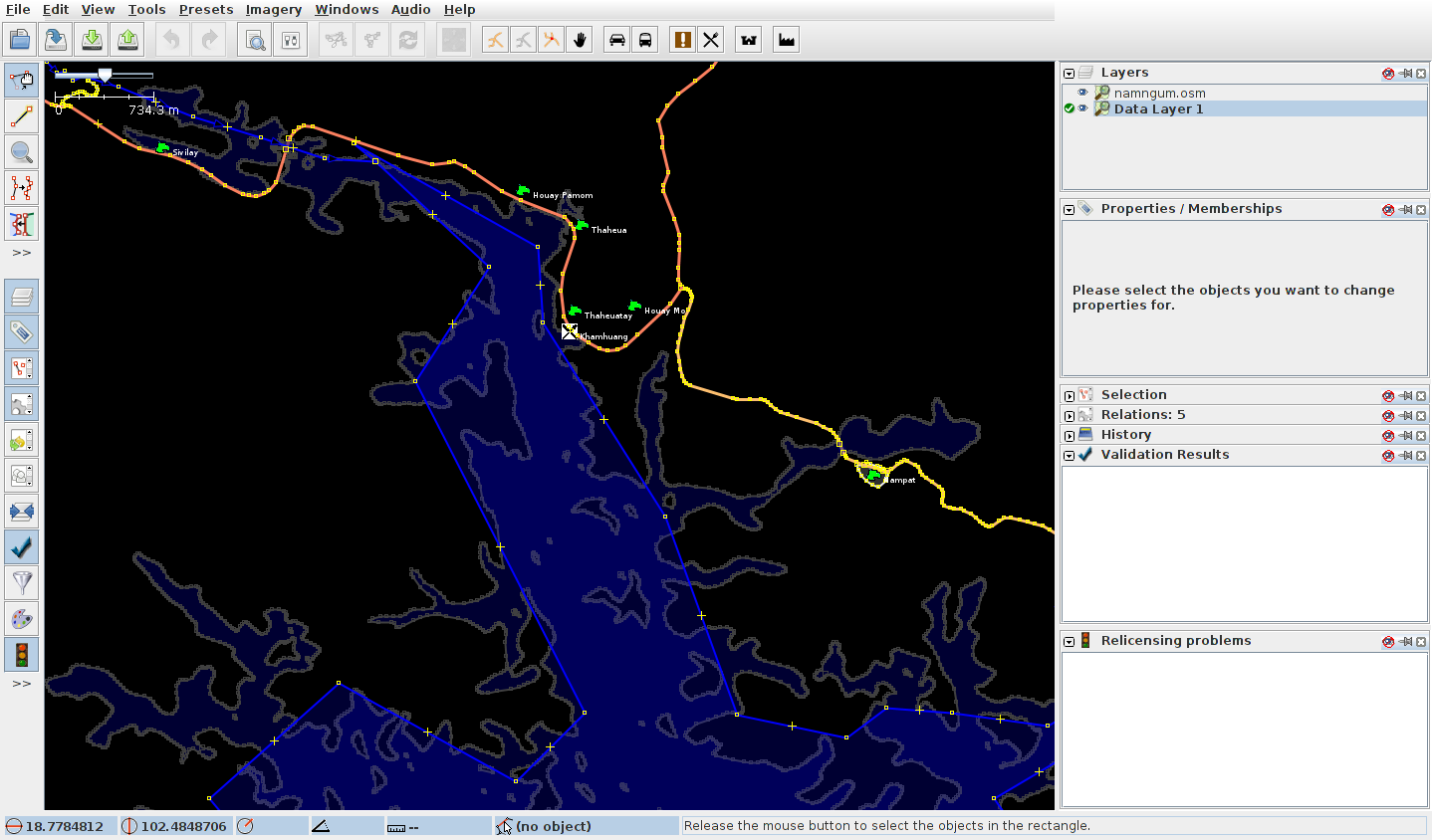Select the Zoom magnifier tool
Image resolution: width=1432 pixels, height=840 pixels.
[x=22, y=152]
